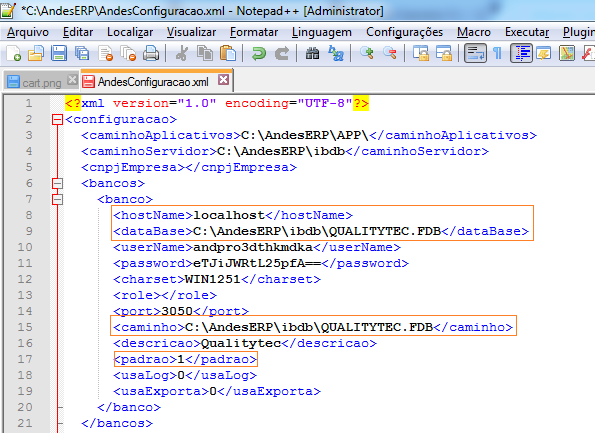Image resolution: width=596 pixels, height=433 pixels.
Task: Open the Editar menu
Action: tap(78, 32)
